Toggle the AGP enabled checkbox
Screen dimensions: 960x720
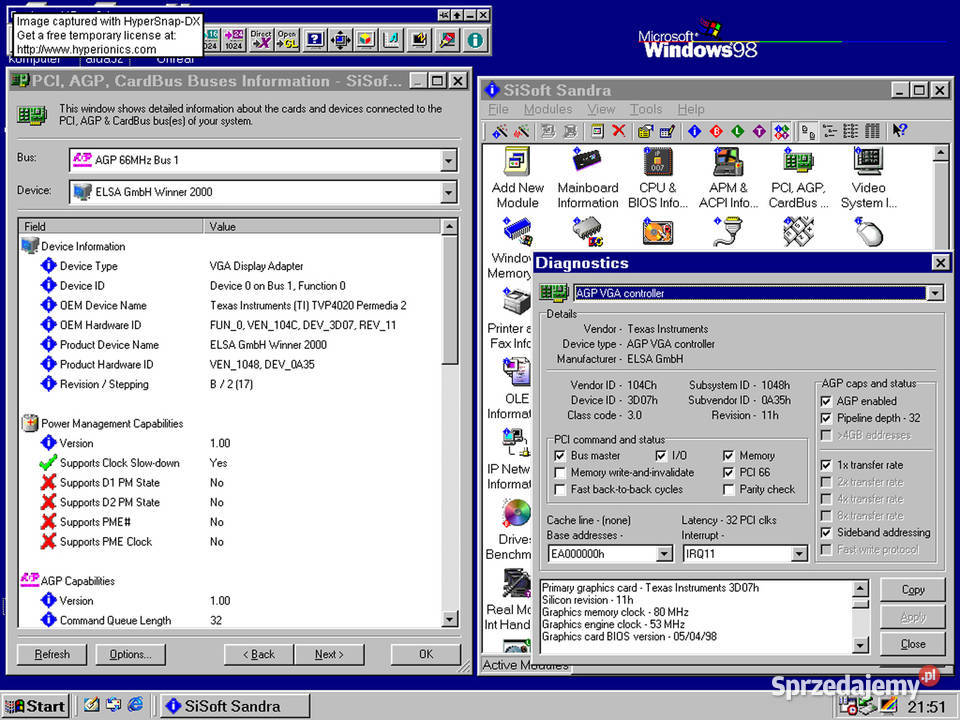point(826,401)
